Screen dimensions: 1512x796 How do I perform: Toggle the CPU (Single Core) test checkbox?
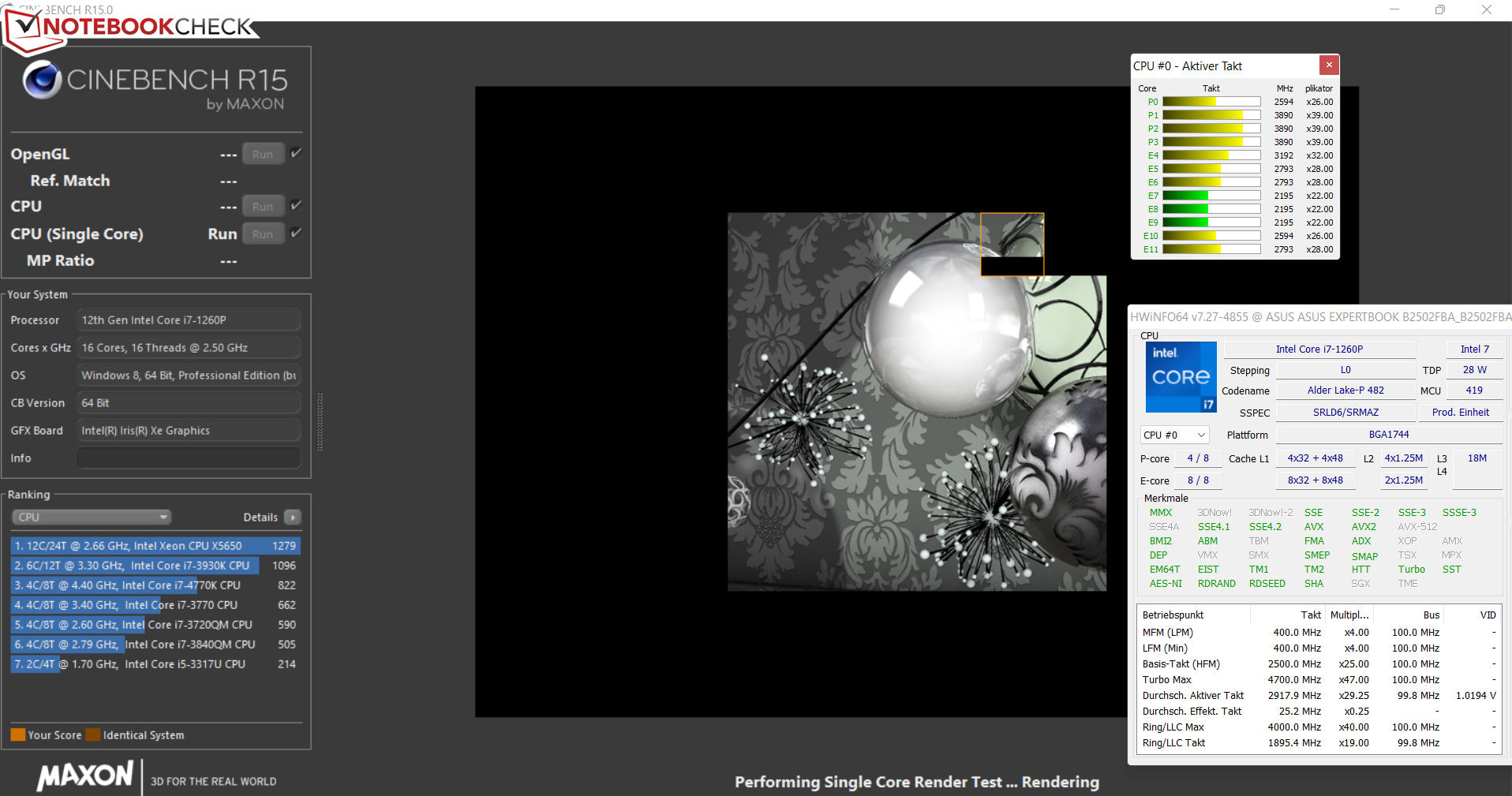[296, 233]
